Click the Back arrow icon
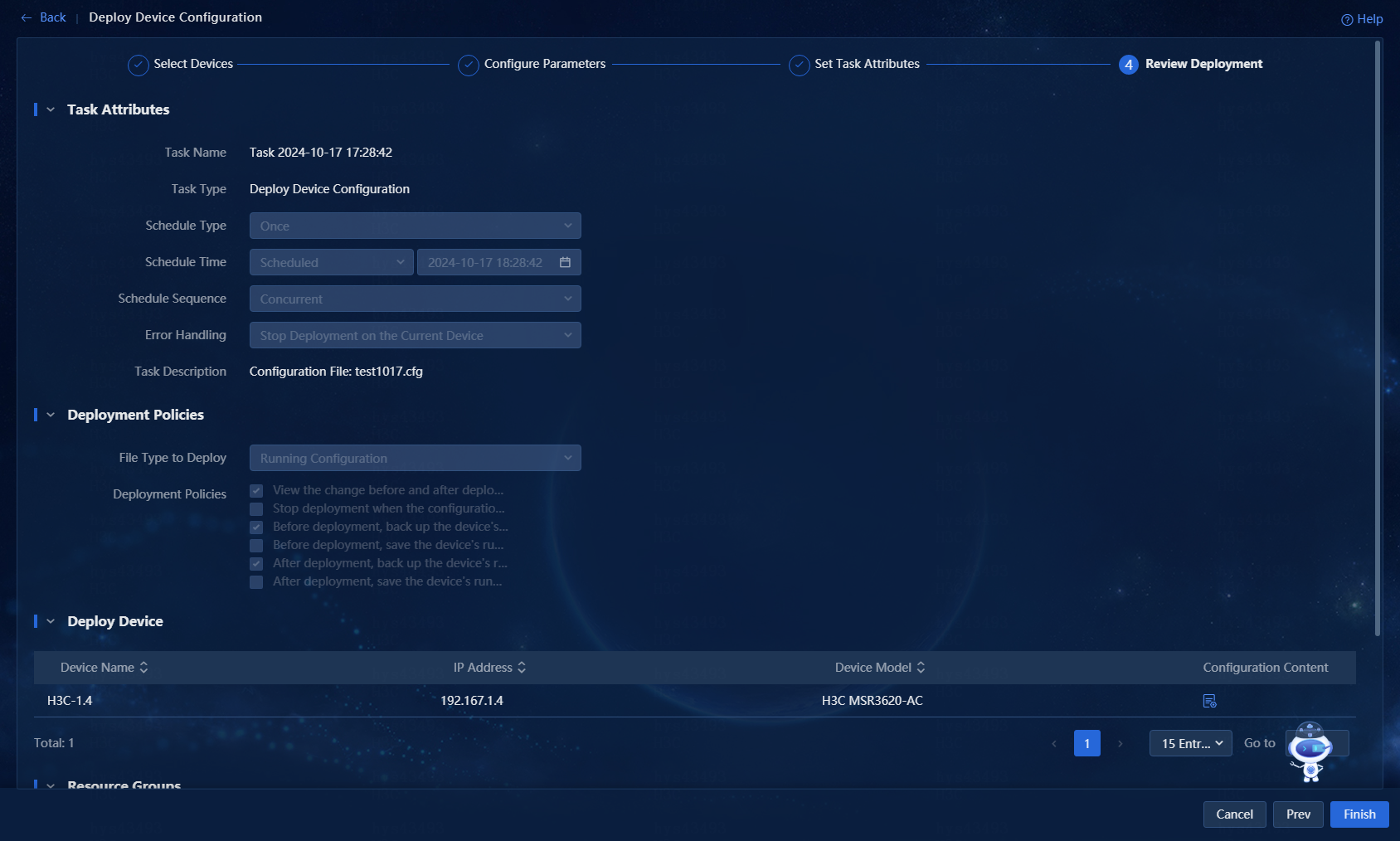The image size is (1400, 841). (x=27, y=17)
